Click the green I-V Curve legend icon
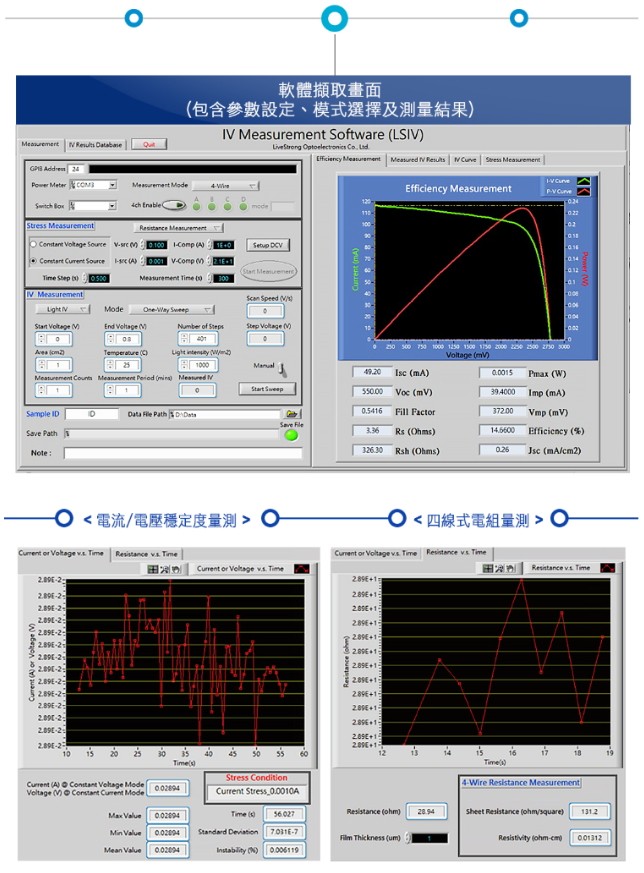Image resolution: width=644 pixels, height=873 pixels. (x=583, y=181)
